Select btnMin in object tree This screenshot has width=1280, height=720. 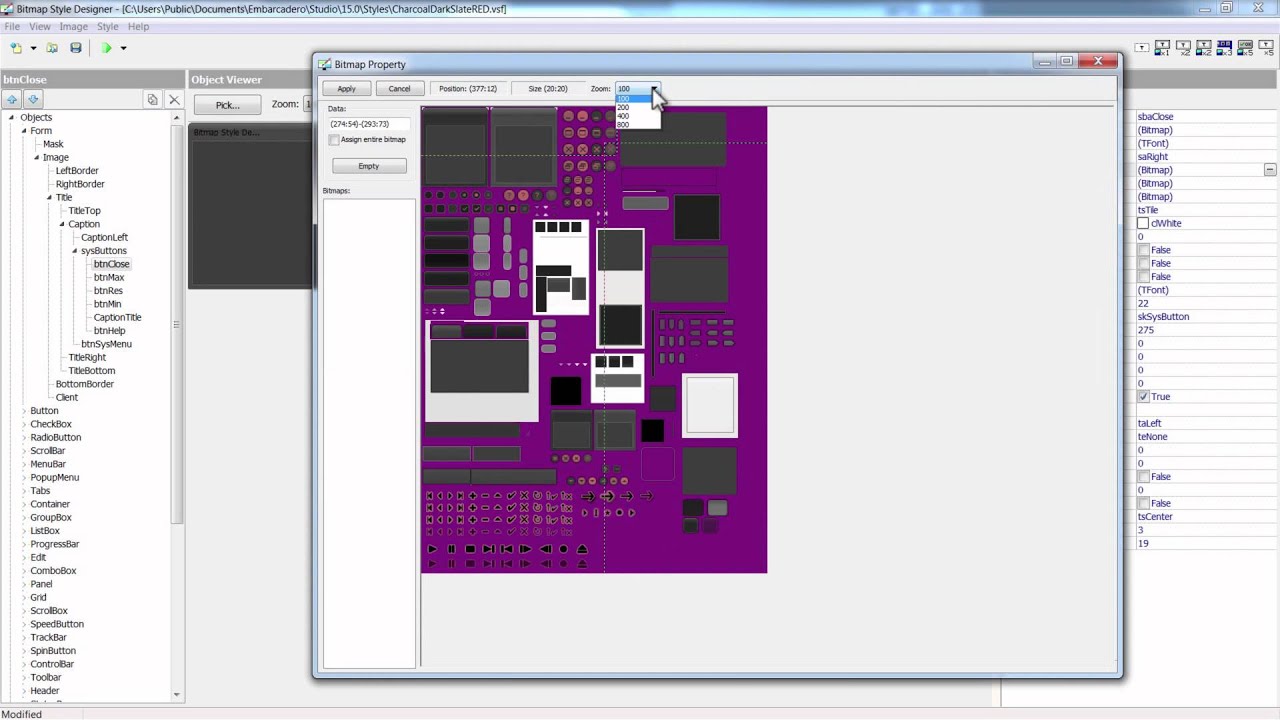107,304
